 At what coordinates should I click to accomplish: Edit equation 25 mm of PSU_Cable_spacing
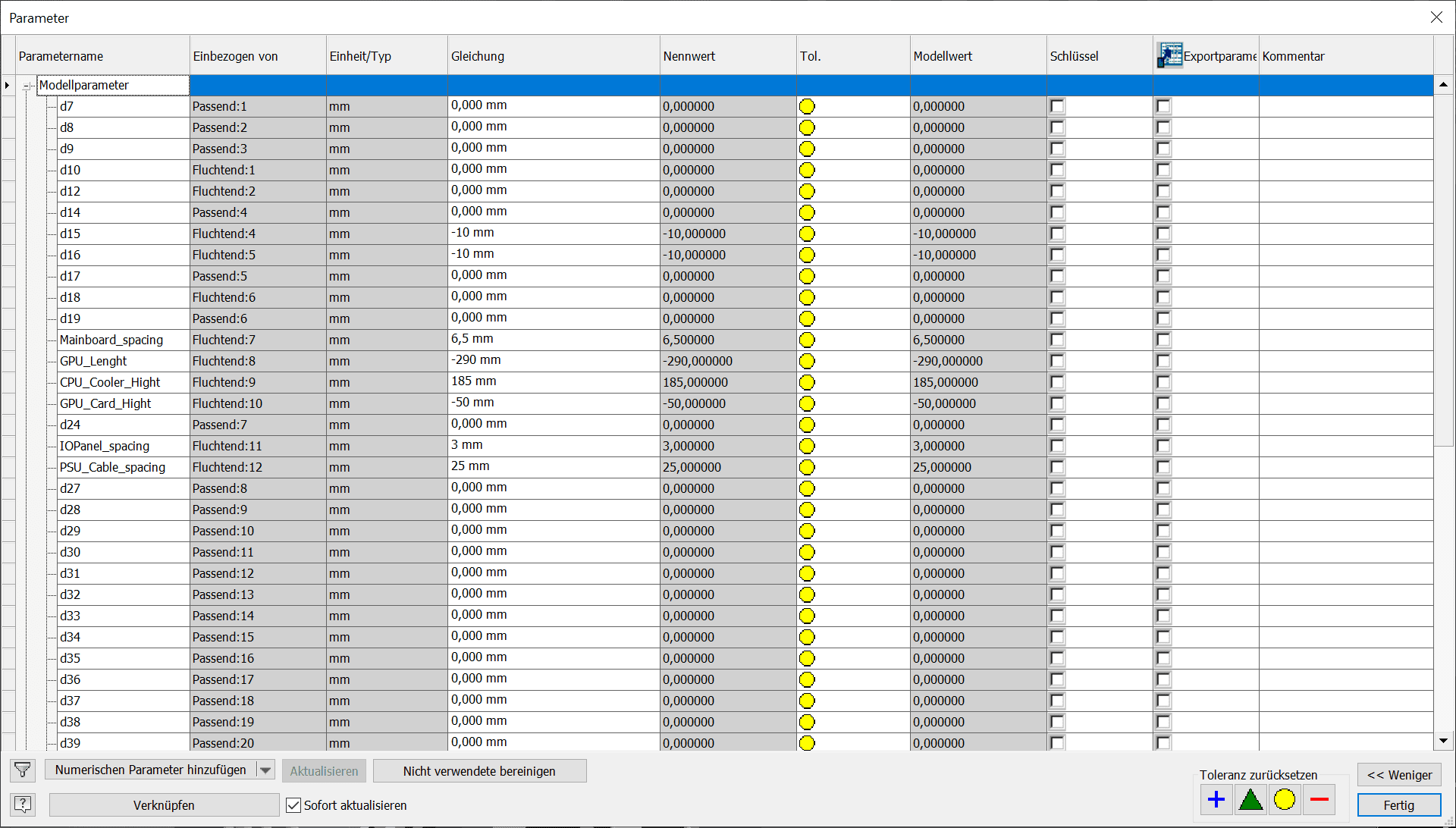[554, 467]
